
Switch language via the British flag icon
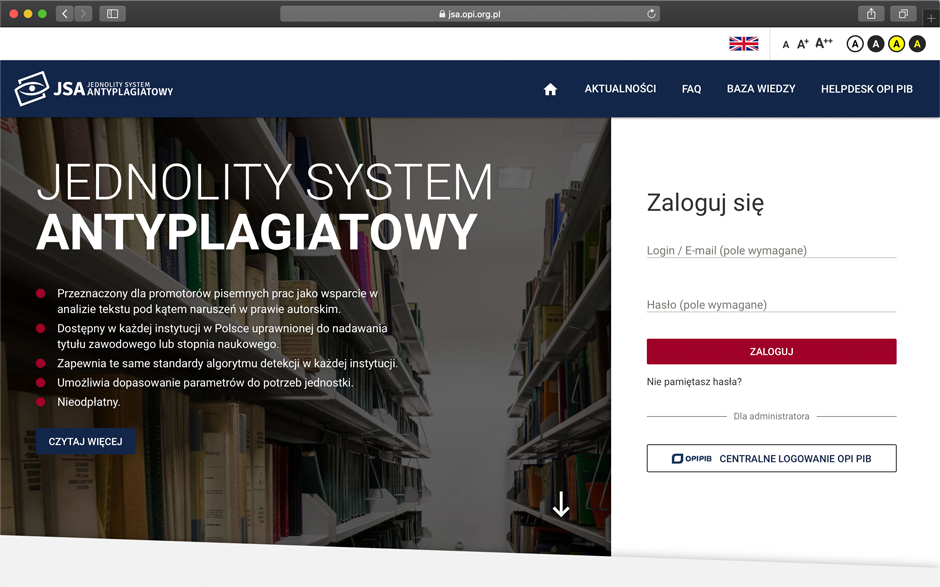tap(743, 44)
